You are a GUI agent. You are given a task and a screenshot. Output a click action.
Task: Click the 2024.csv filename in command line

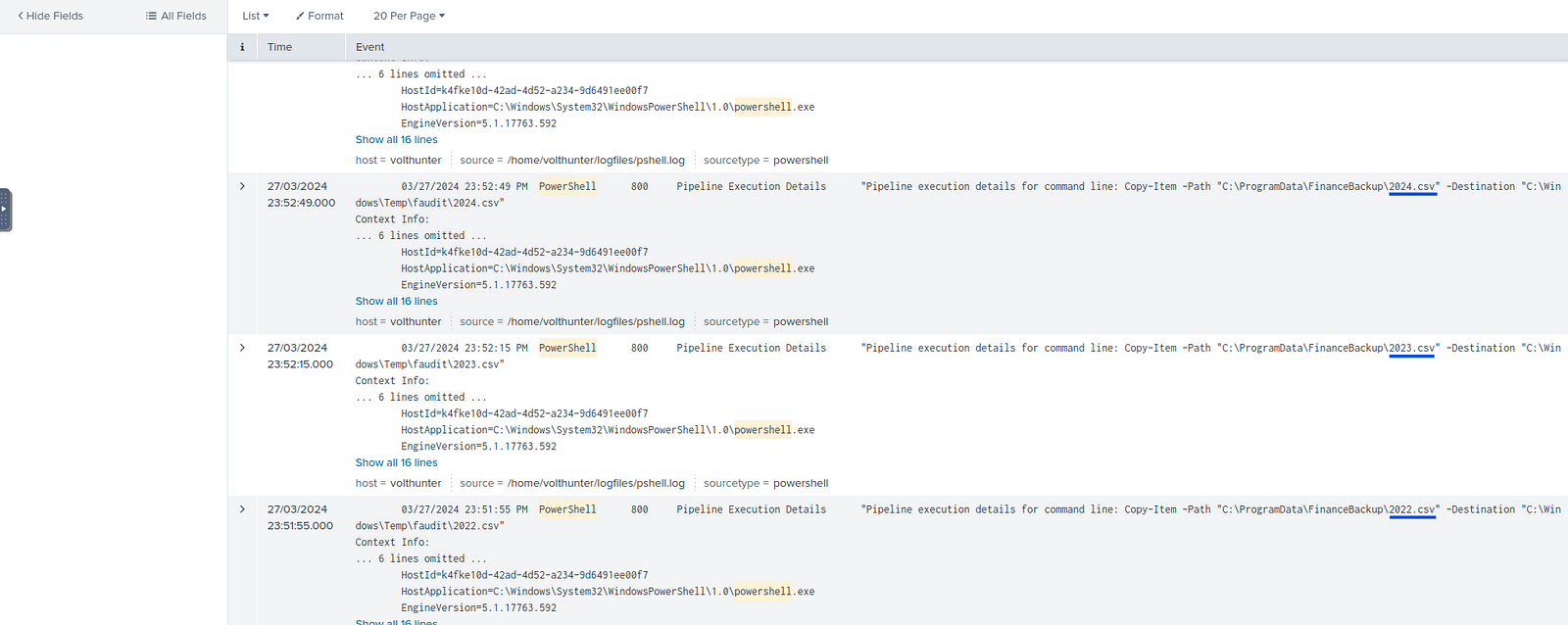point(1412,186)
